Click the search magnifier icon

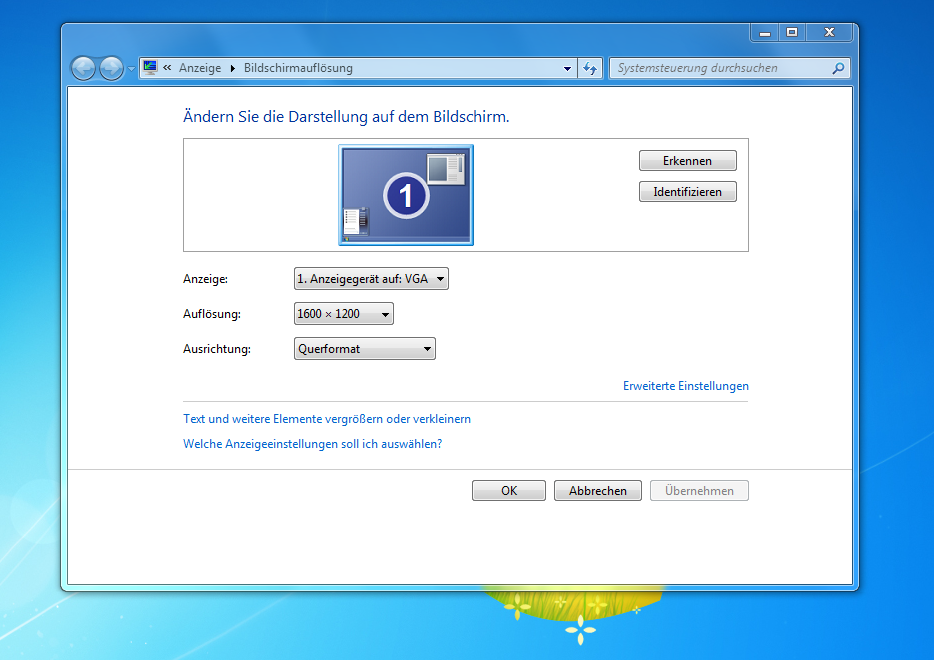point(838,68)
